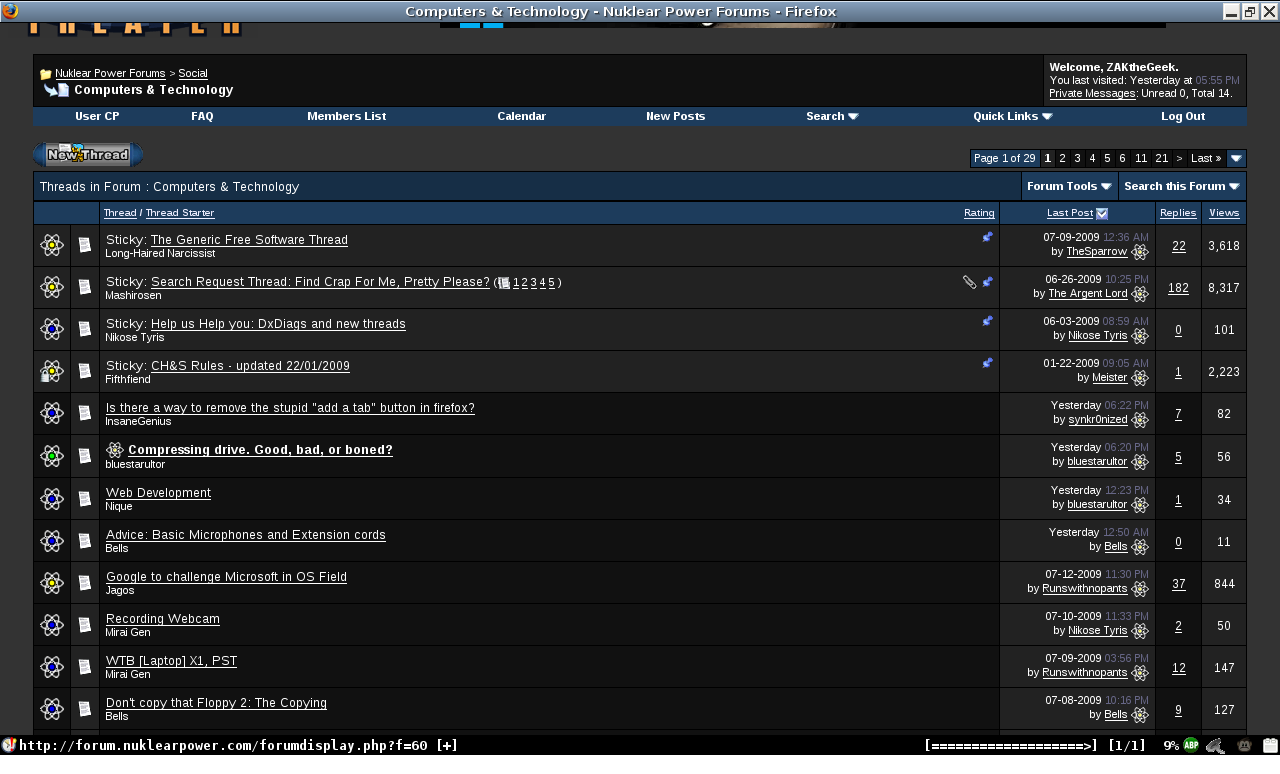This screenshot has height=774, width=1280.
Task: Show who posted 182 replies
Action: pyautogui.click(x=1178, y=288)
